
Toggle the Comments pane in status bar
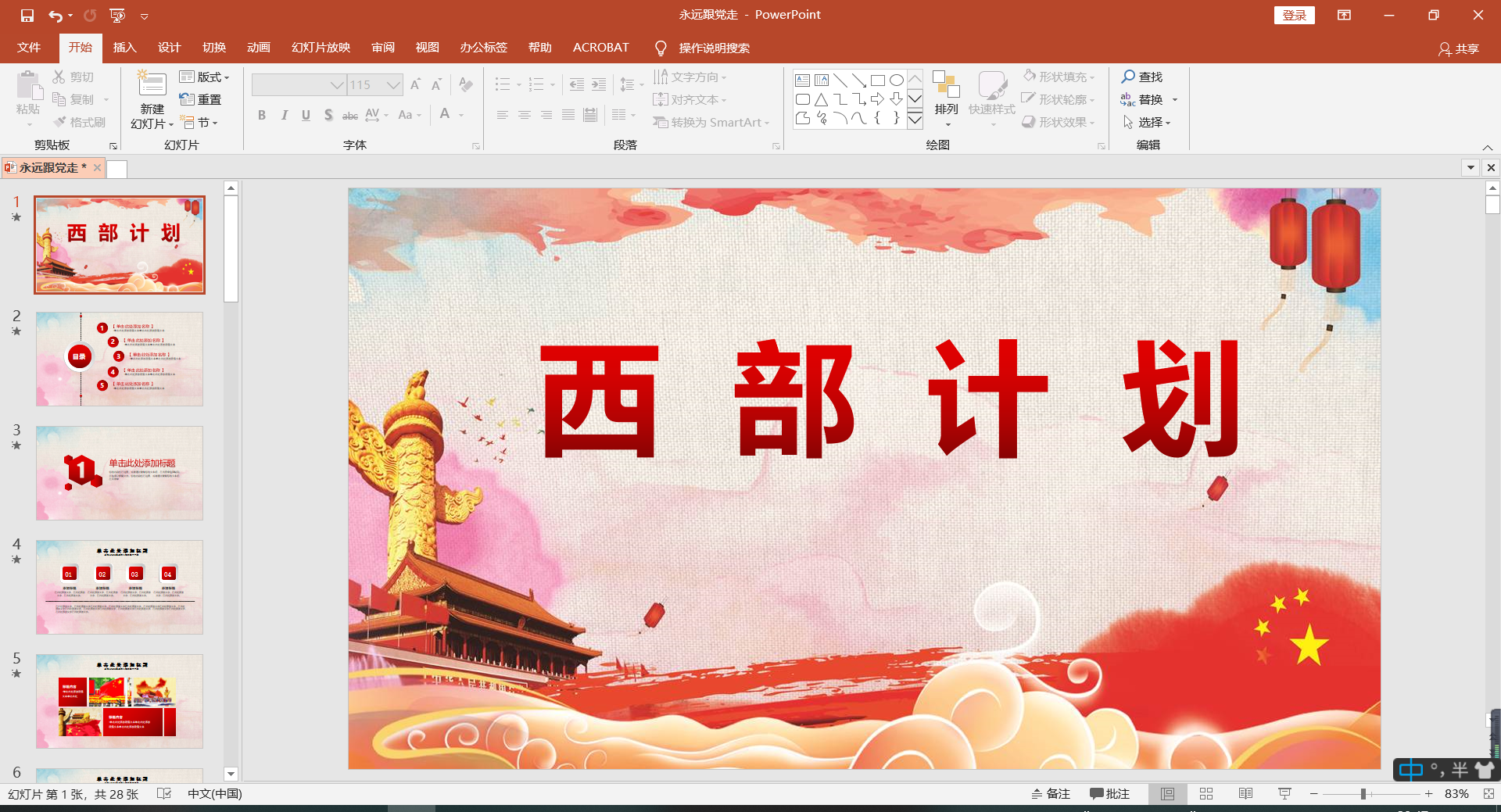1109,794
